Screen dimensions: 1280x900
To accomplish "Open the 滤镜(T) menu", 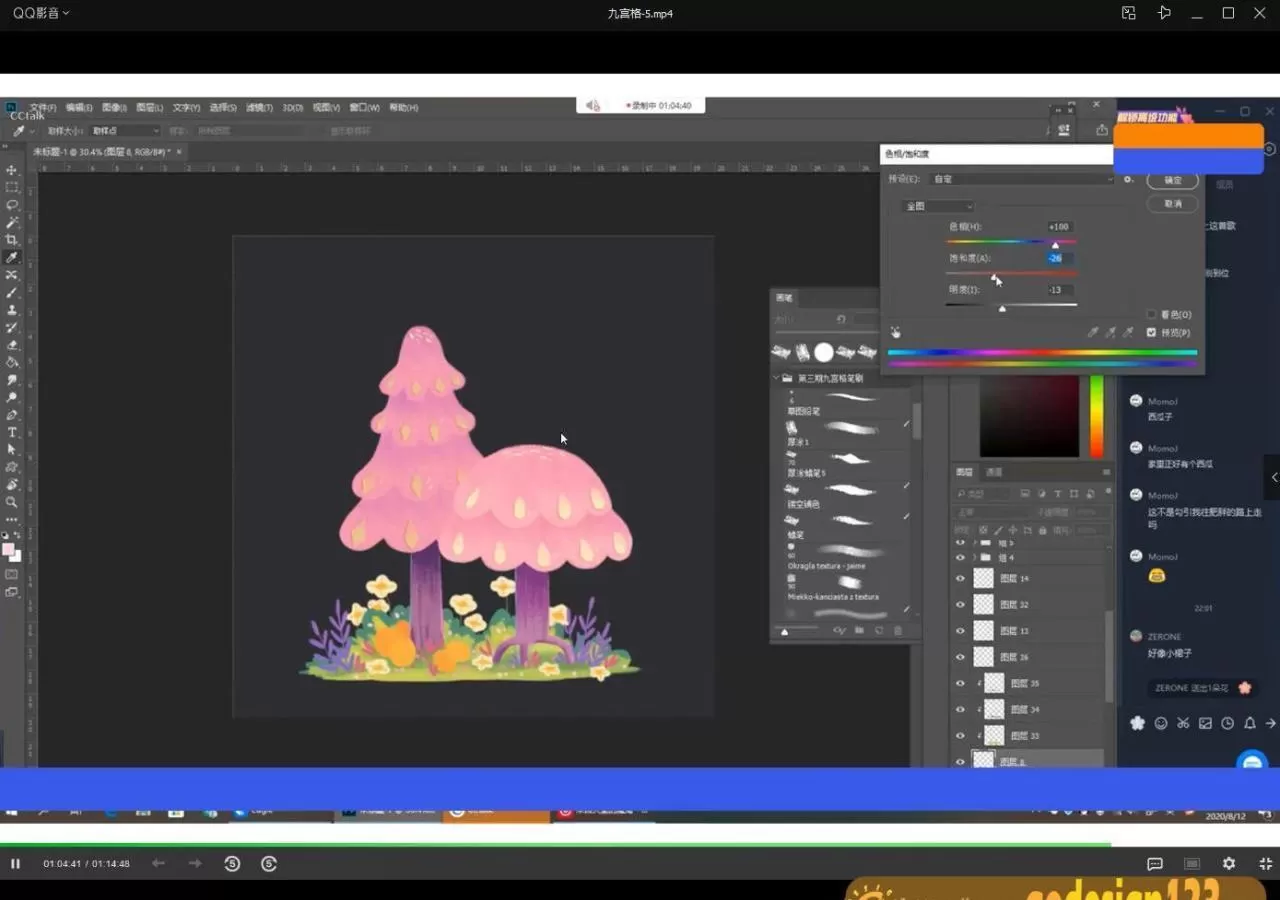I will pyautogui.click(x=259, y=107).
